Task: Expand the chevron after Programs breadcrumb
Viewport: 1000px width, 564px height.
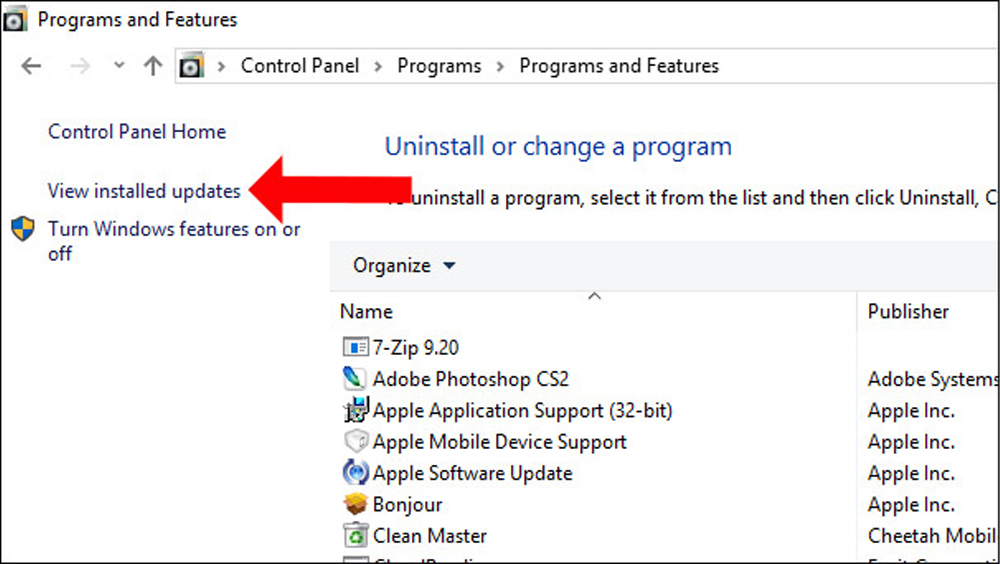Action: click(x=500, y=66)
